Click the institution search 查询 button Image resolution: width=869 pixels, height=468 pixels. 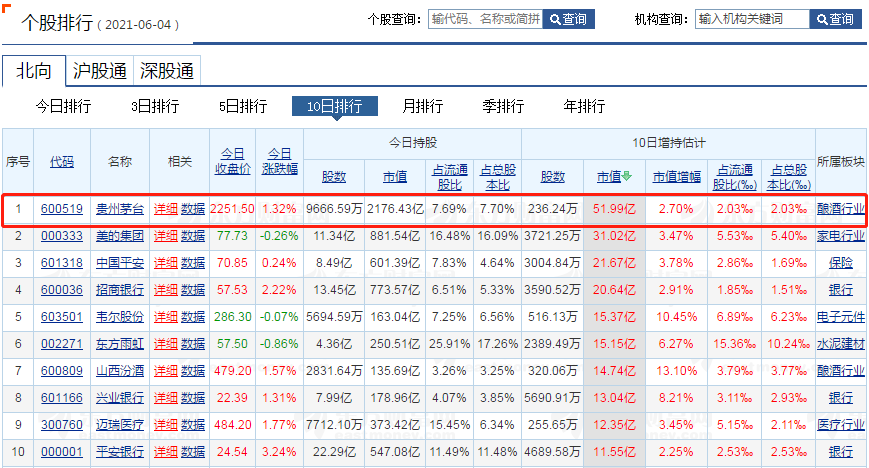tap(836, 19)
